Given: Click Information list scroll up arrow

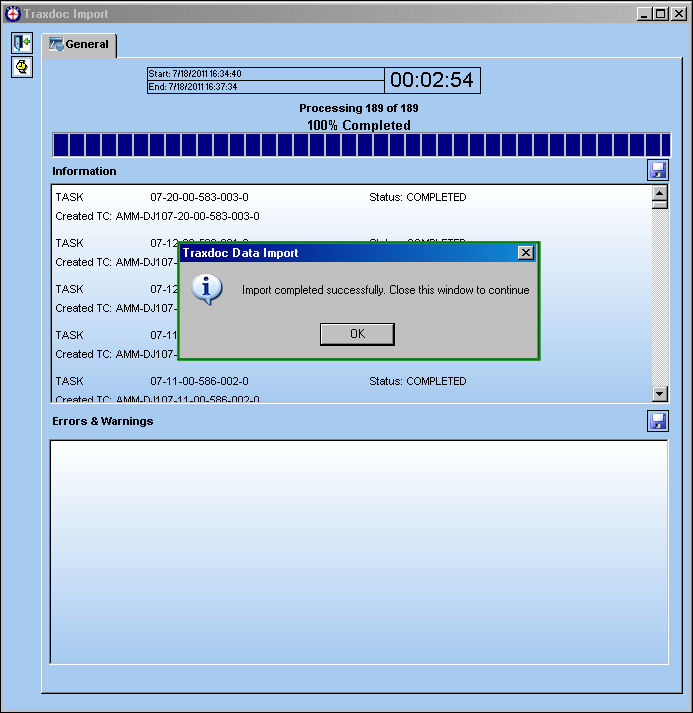Looking at the screenshot, I should [660, 192].
